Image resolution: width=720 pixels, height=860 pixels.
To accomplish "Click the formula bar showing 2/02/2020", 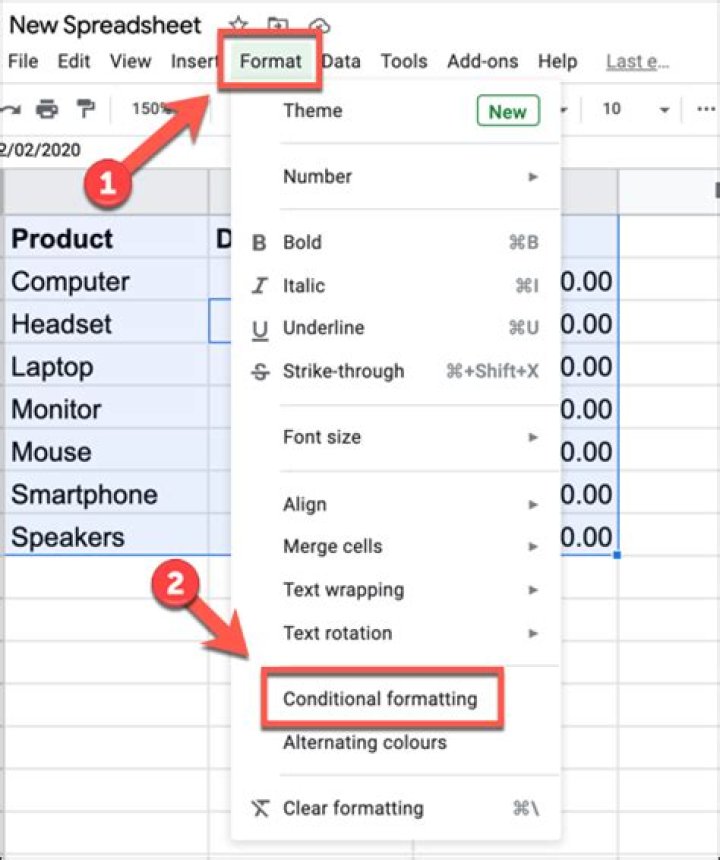I will pyautogui.click(x=41, y=150).
